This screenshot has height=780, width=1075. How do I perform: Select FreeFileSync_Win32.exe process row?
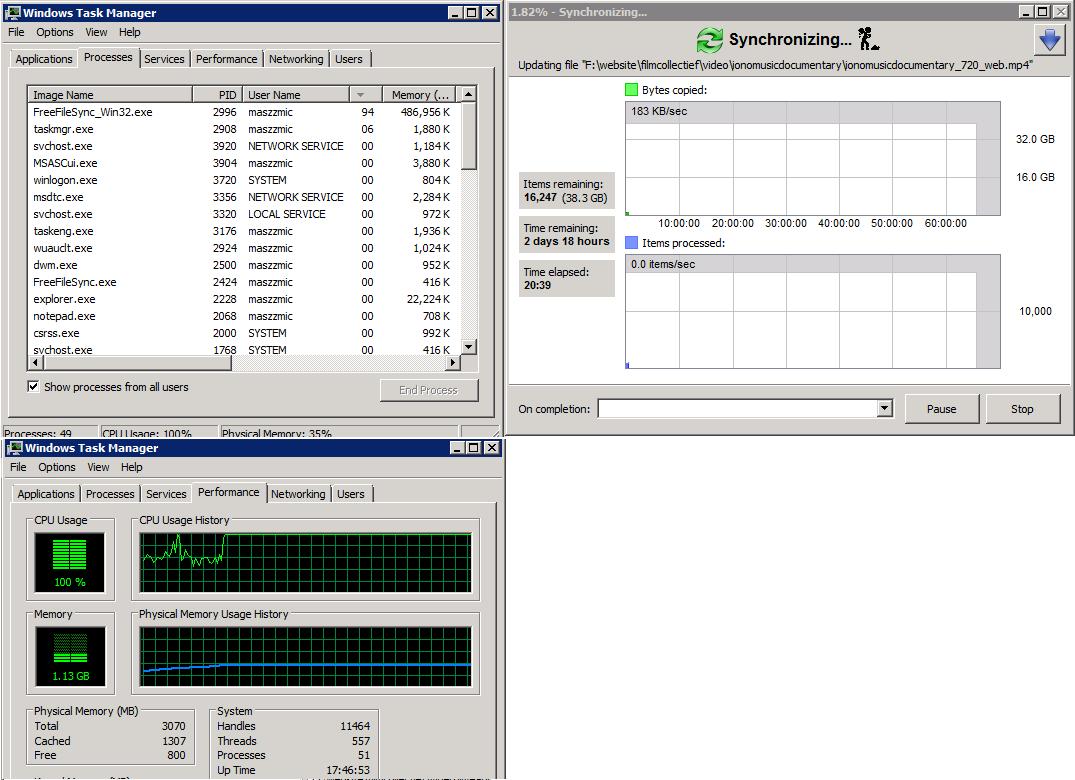243,112
